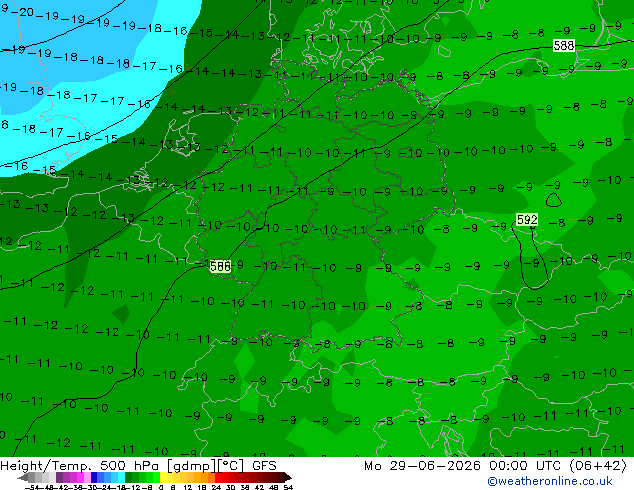The image size is (634, 490).
Task: Pick the yellow swatch above 0 in legend
Action: tap(163, 477)
